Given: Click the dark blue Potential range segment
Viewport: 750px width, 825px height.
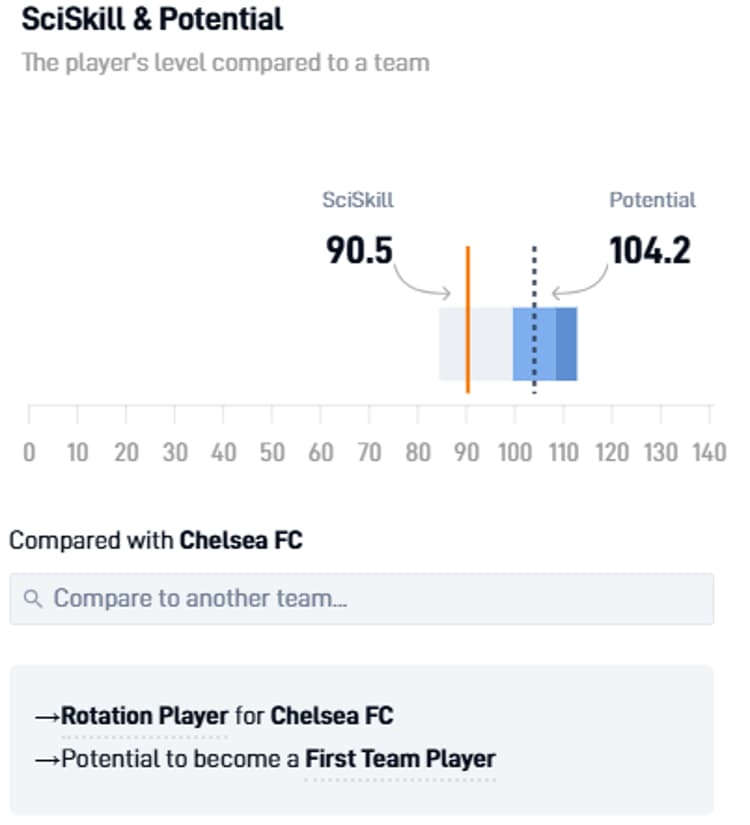Looking at the screenshot, I should (x=565, y=345).
